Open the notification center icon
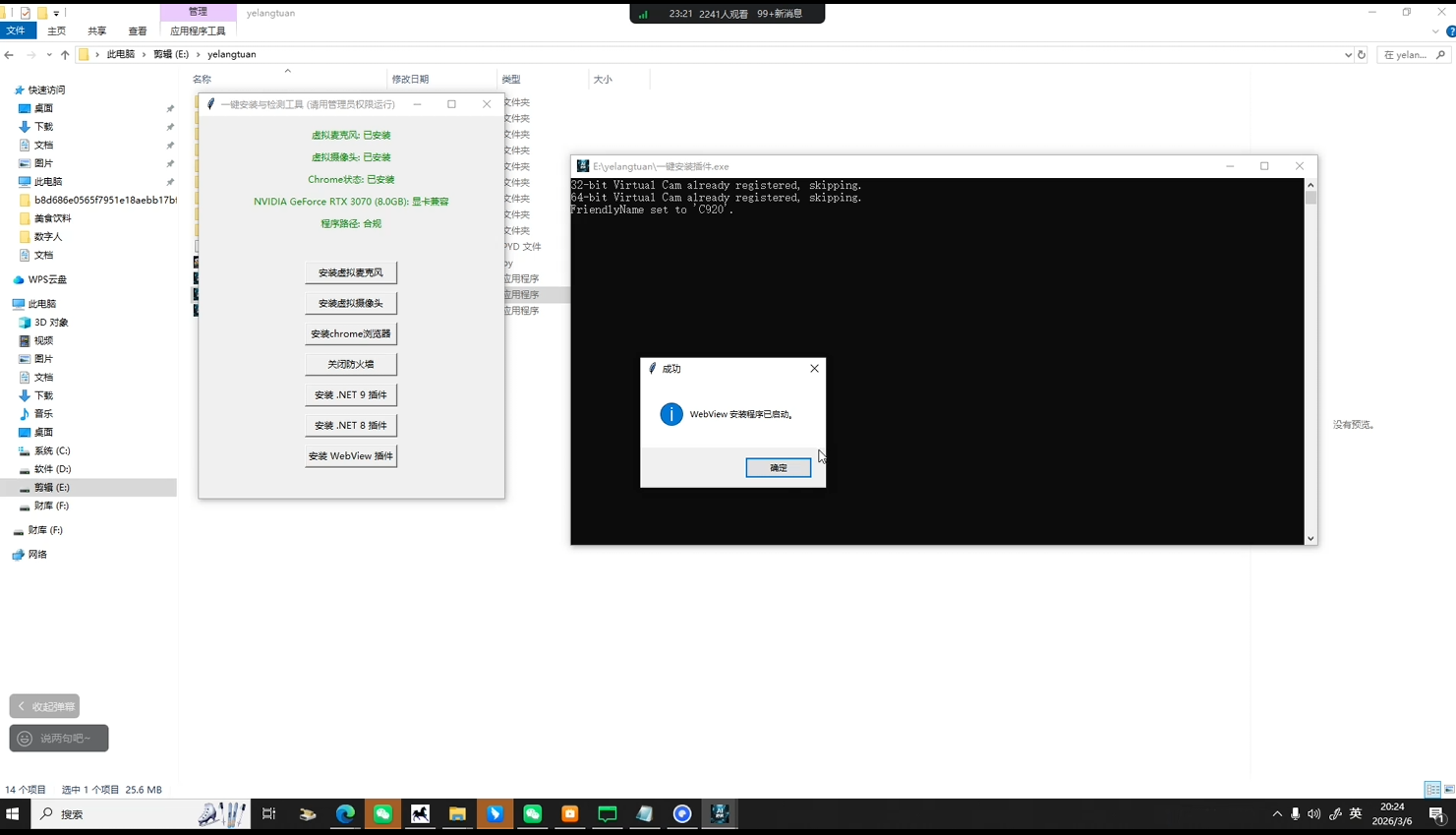 pyautogui.click(x=1436, y=814)
